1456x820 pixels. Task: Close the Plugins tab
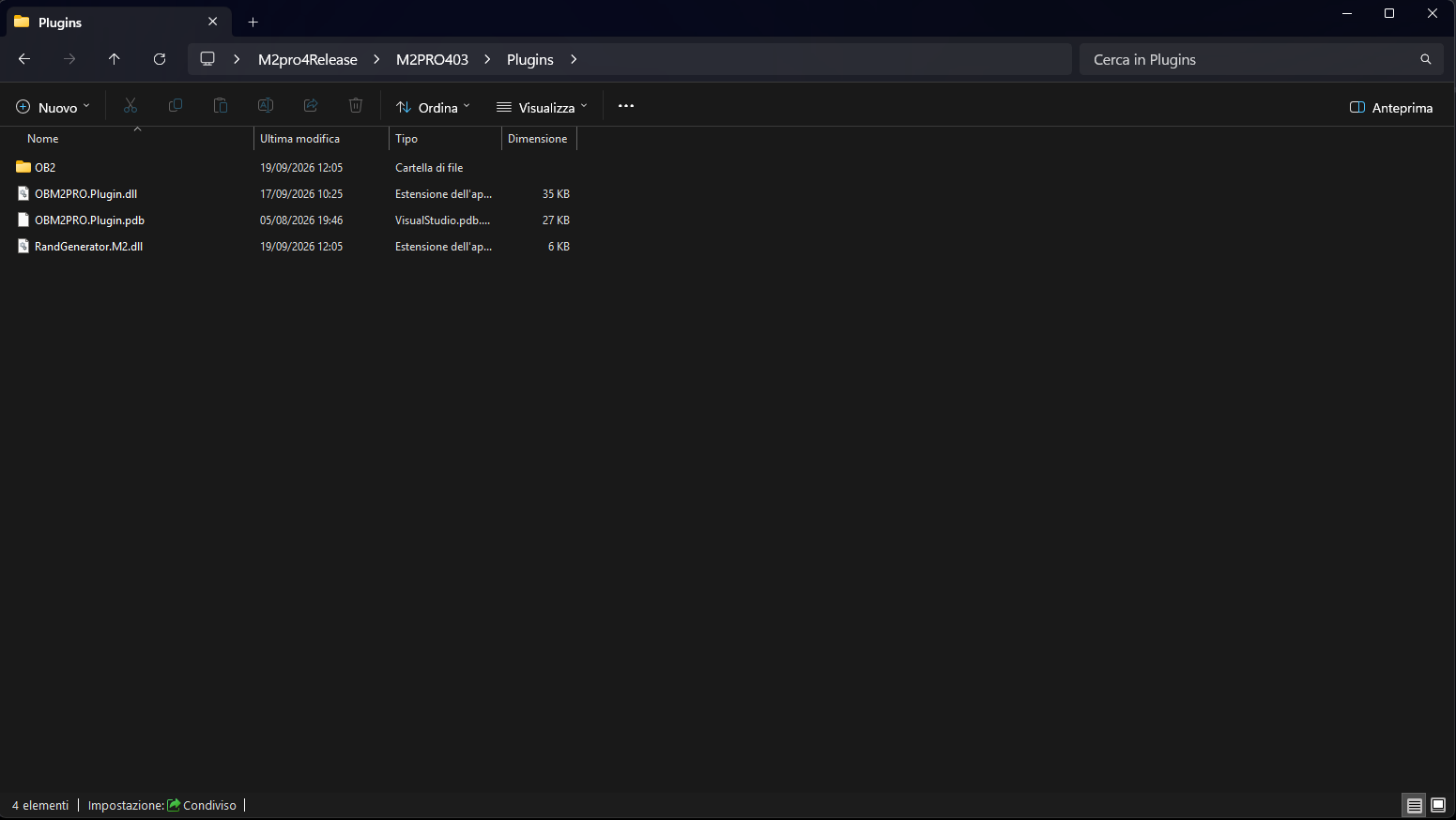(x=213, y=22)
